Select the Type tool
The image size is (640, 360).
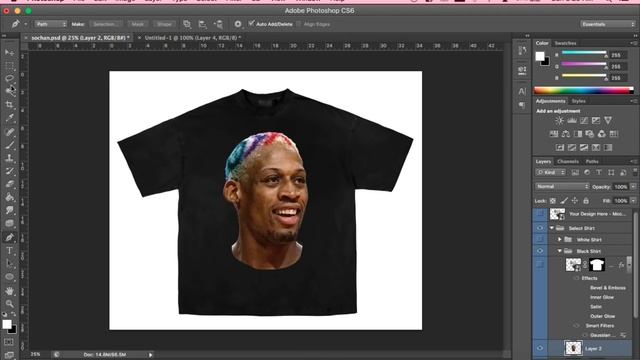pyautogui.click(x=9, y=251)
